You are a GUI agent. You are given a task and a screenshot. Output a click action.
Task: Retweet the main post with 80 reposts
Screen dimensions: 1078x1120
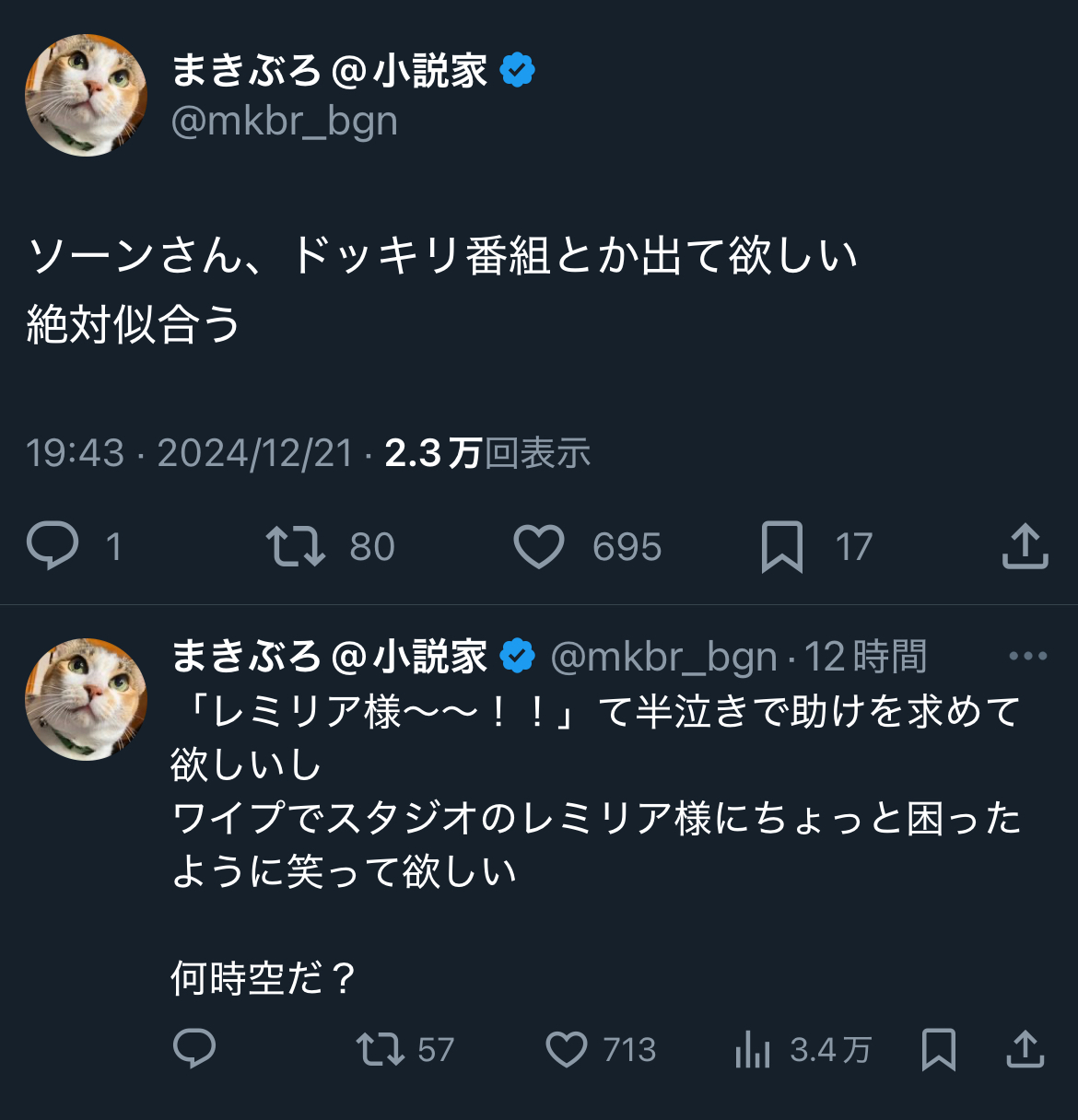pos(295,545)
